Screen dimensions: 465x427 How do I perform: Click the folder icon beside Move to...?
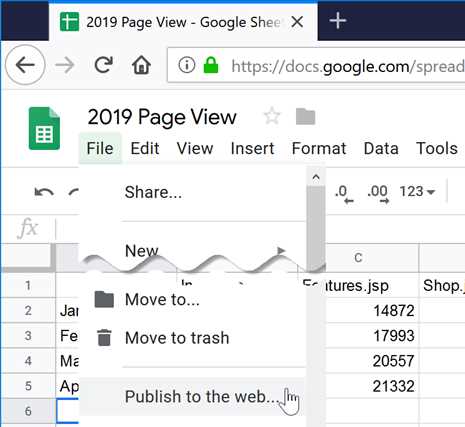[104, 299]
